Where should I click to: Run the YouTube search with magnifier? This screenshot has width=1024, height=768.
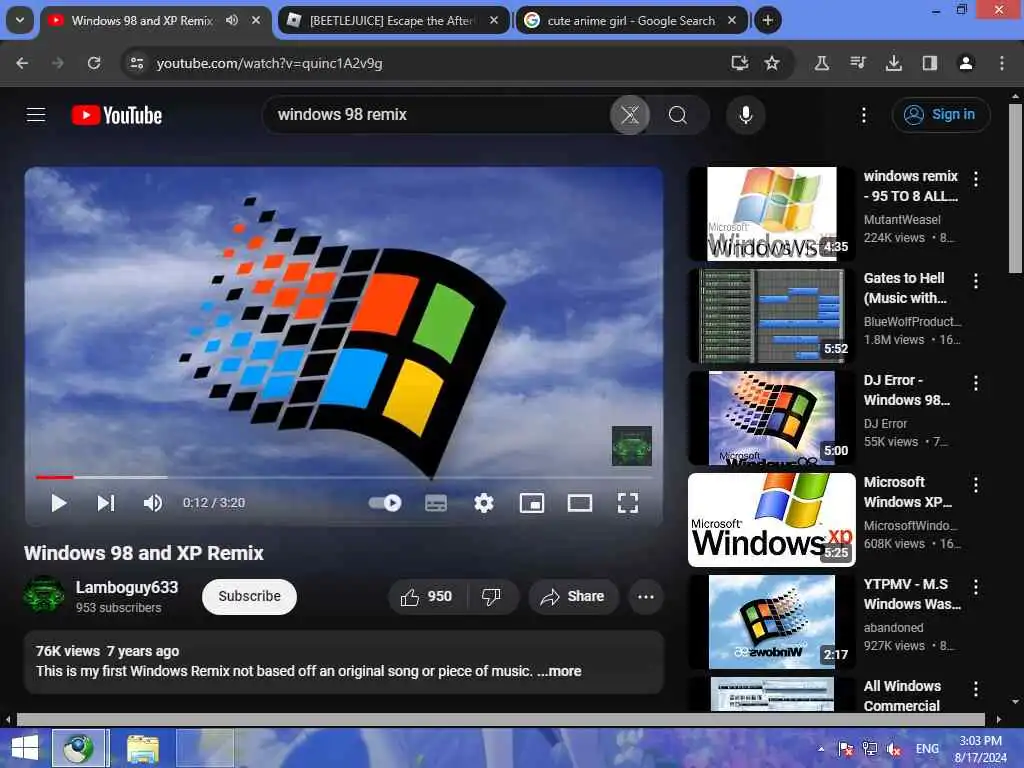(679, 115)
